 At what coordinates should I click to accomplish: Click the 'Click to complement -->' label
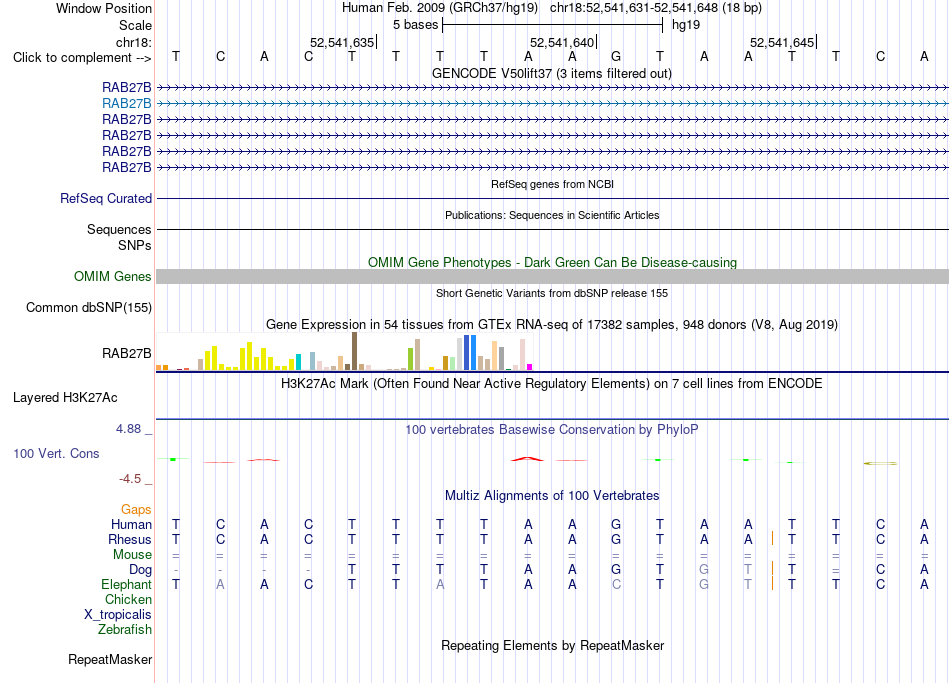pos(82,58)
